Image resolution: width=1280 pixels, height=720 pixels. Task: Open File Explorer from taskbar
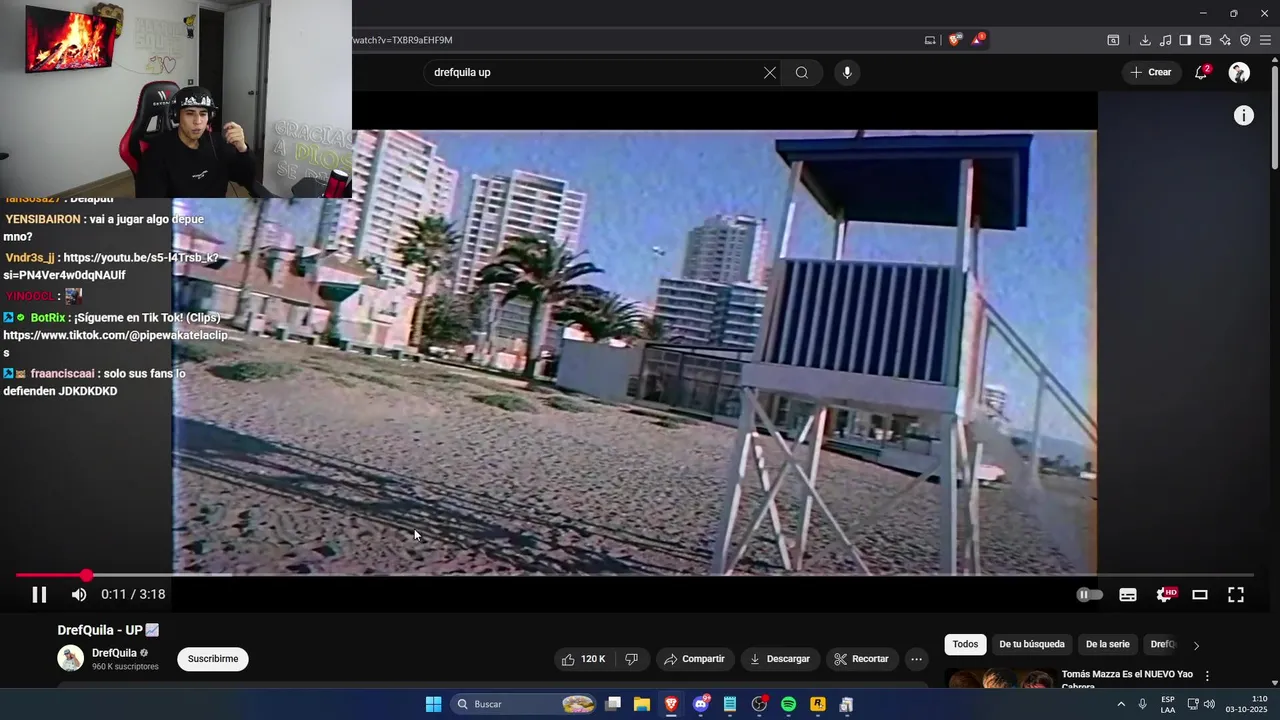tap(642, 704)
